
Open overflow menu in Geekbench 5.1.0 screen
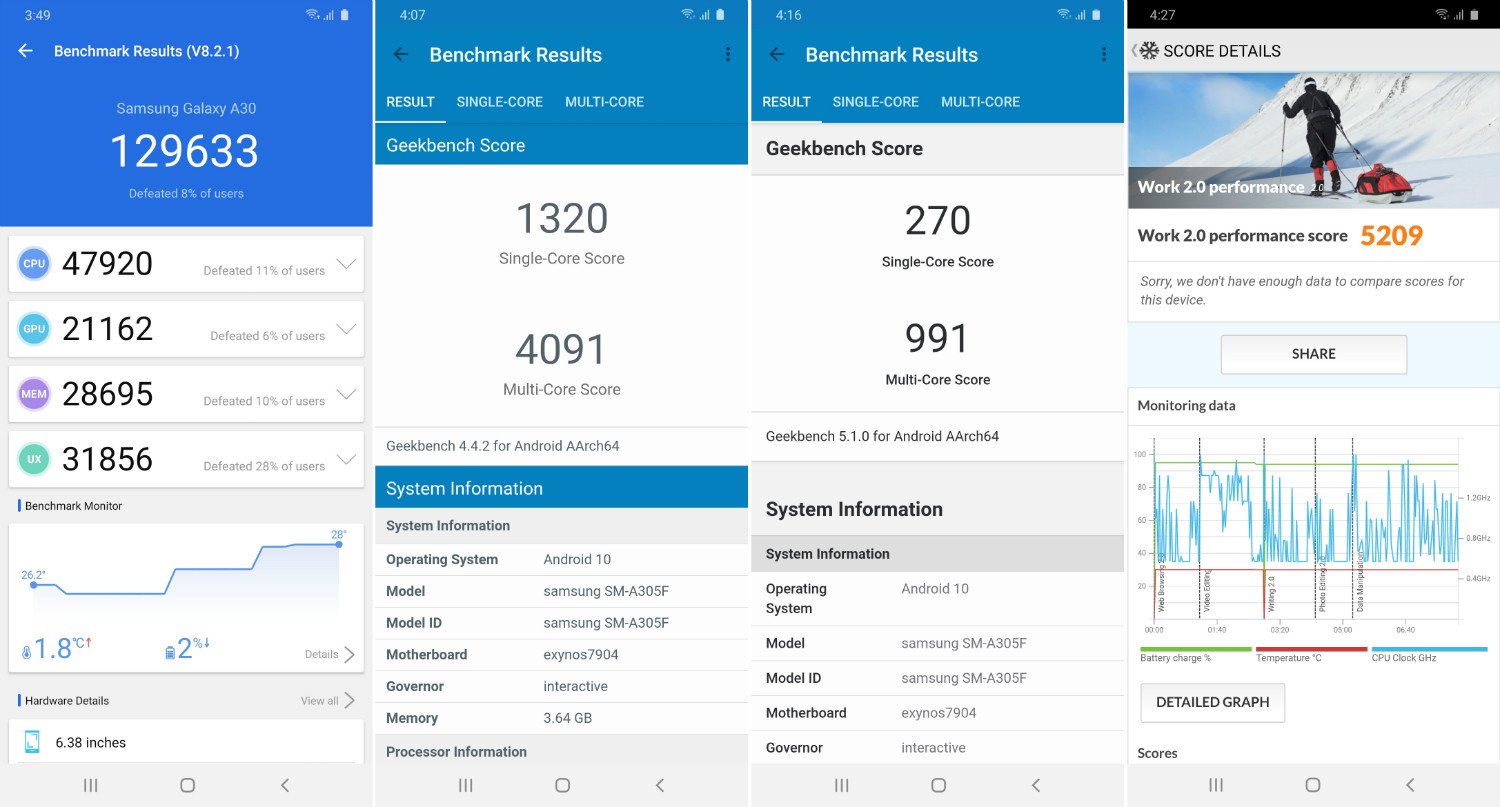(x=1104, y=55)
